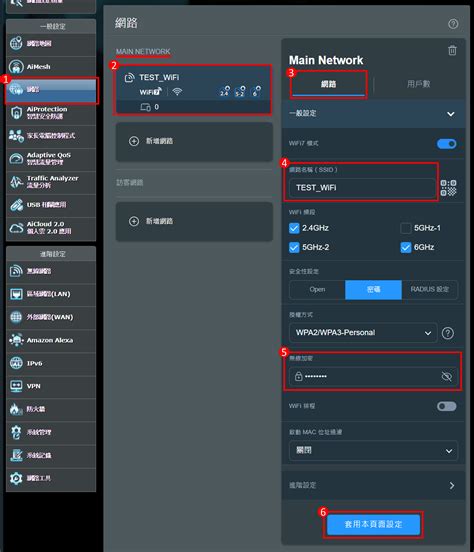Check the 5GHz-1 band checkbox

pyautogui.click(x=406, y=228)
